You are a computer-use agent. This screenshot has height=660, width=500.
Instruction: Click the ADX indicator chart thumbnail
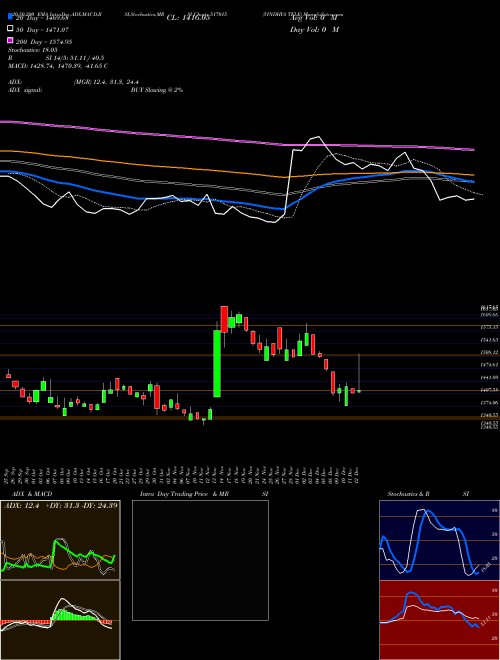pyautogui.click(x=60, y=540)
